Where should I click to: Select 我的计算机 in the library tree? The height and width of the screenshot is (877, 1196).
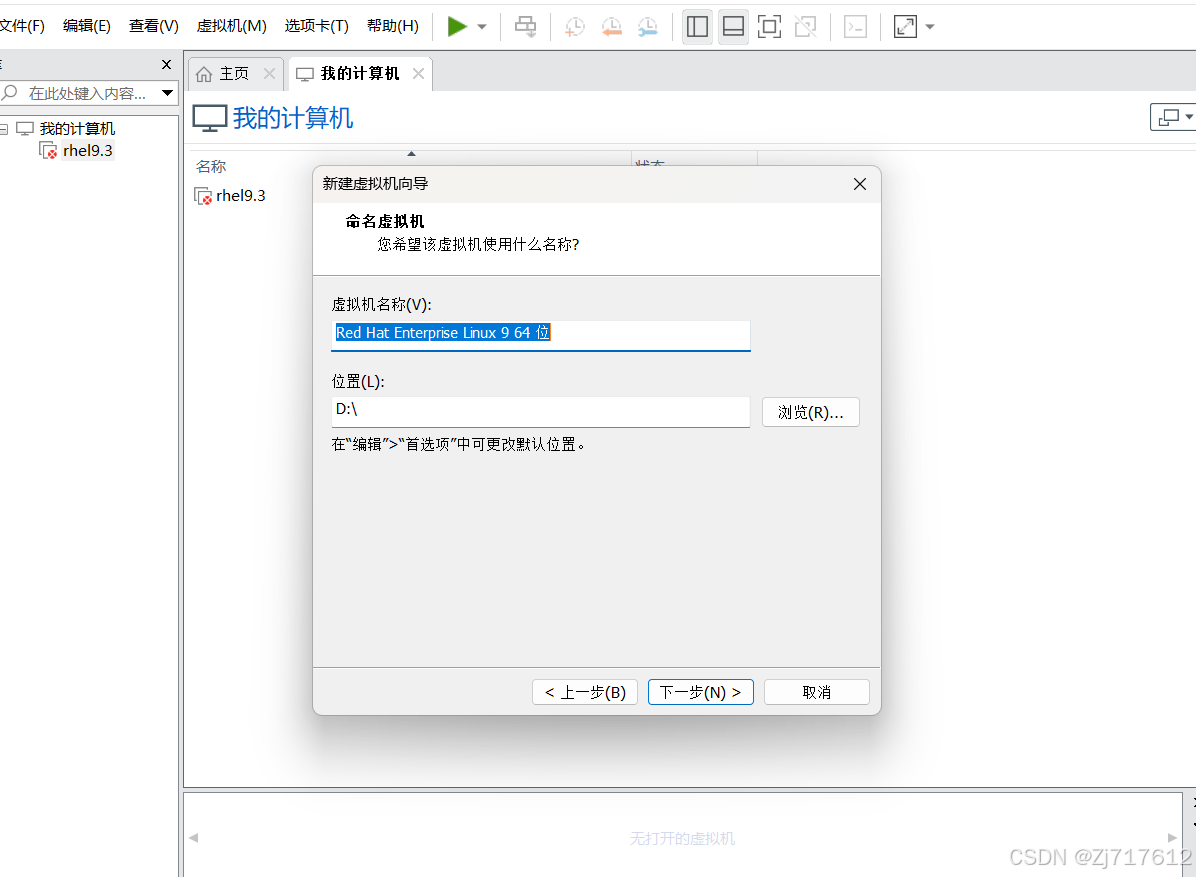pyautogui.click(x=76, y=128)
